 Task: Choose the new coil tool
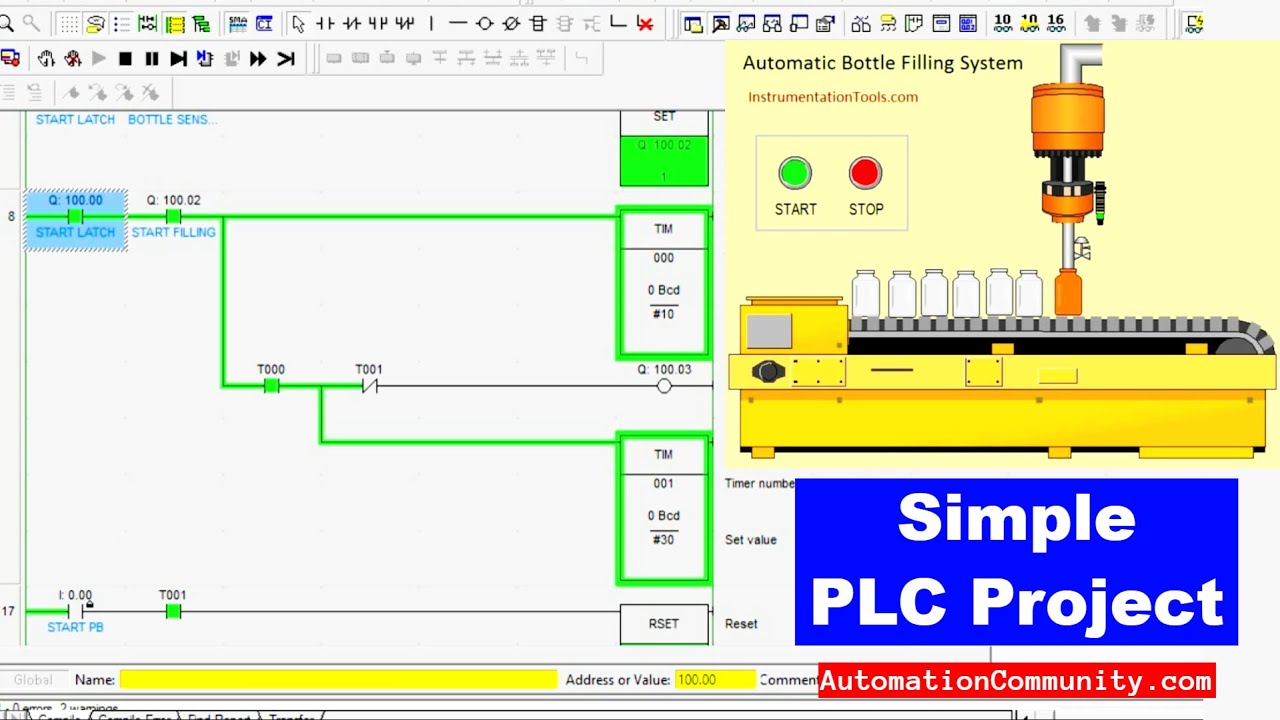(x=484, y=24)
